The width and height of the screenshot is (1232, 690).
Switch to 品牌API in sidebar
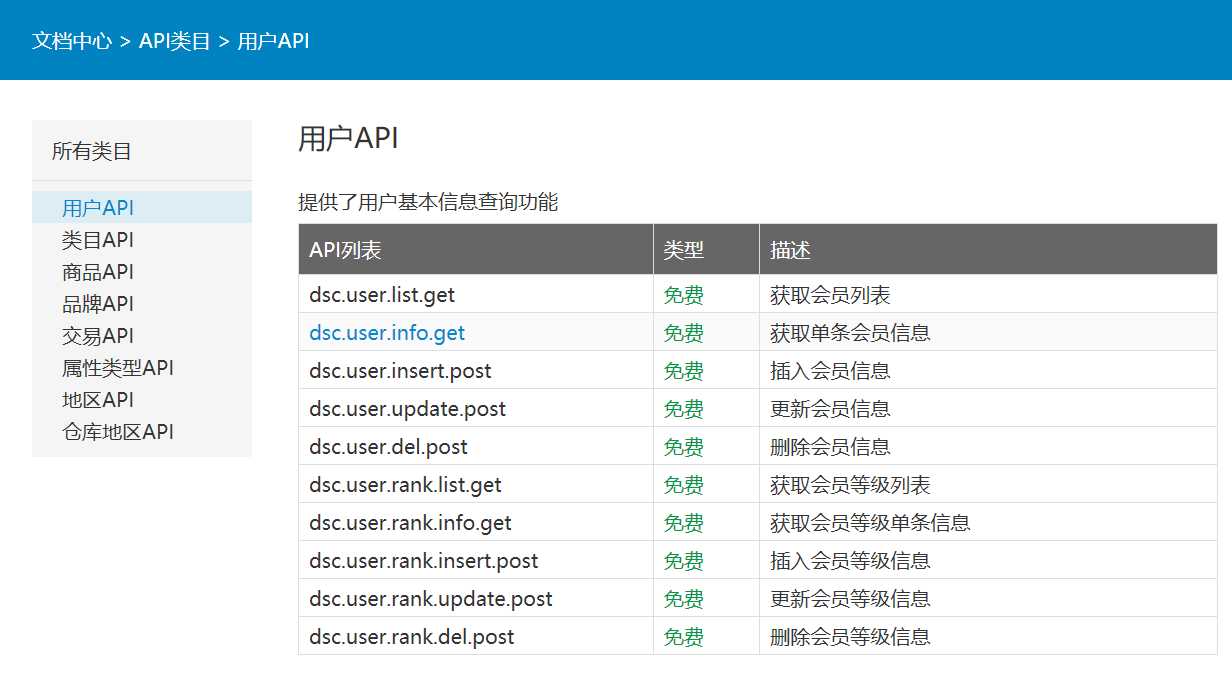[98, 304]
